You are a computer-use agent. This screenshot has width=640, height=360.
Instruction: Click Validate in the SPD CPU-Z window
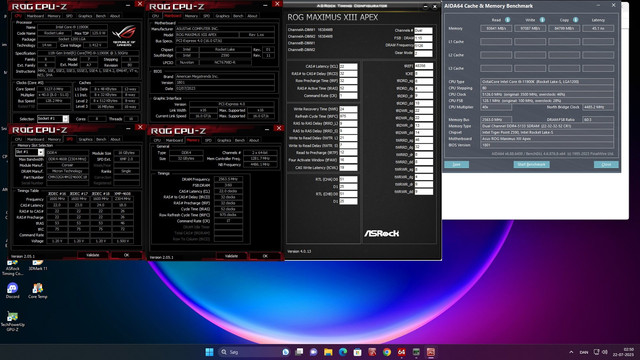93,255
